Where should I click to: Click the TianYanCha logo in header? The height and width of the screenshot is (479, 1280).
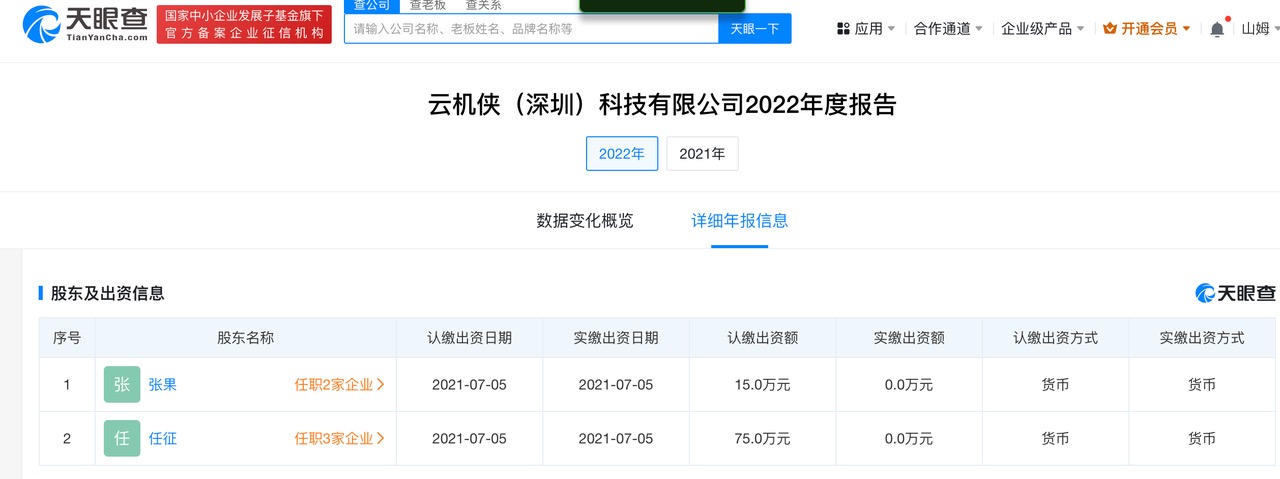[x=85, y=25]
